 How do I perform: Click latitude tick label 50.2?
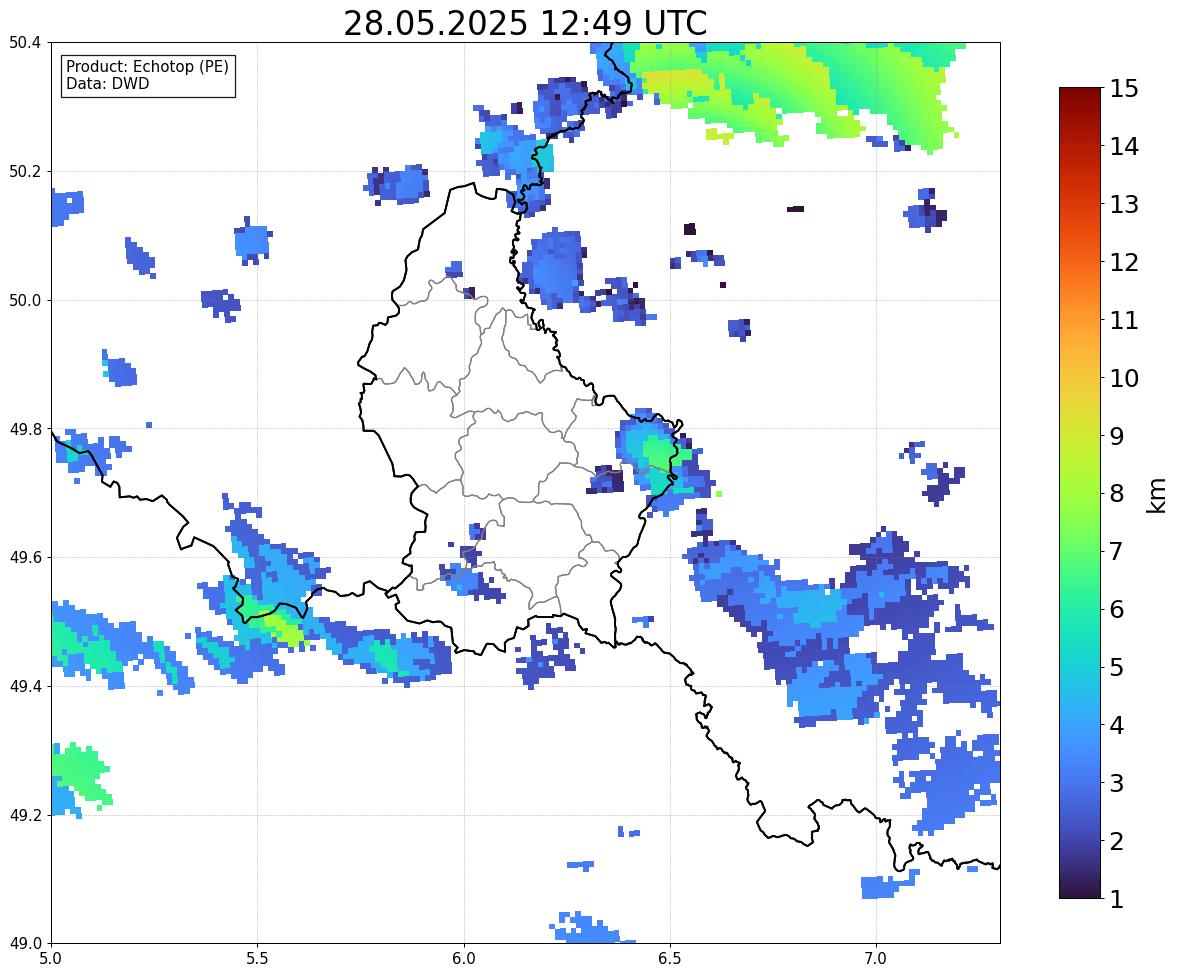[25, 171]
